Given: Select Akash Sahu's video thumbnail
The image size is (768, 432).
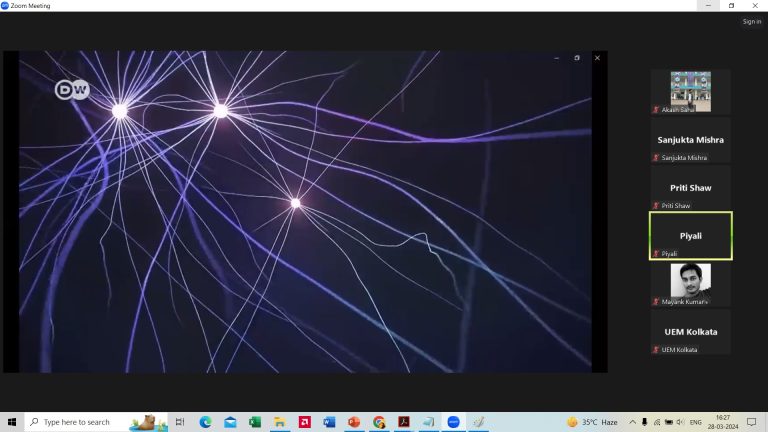Looking at the screenshot, I should click(x=691, y=92).
